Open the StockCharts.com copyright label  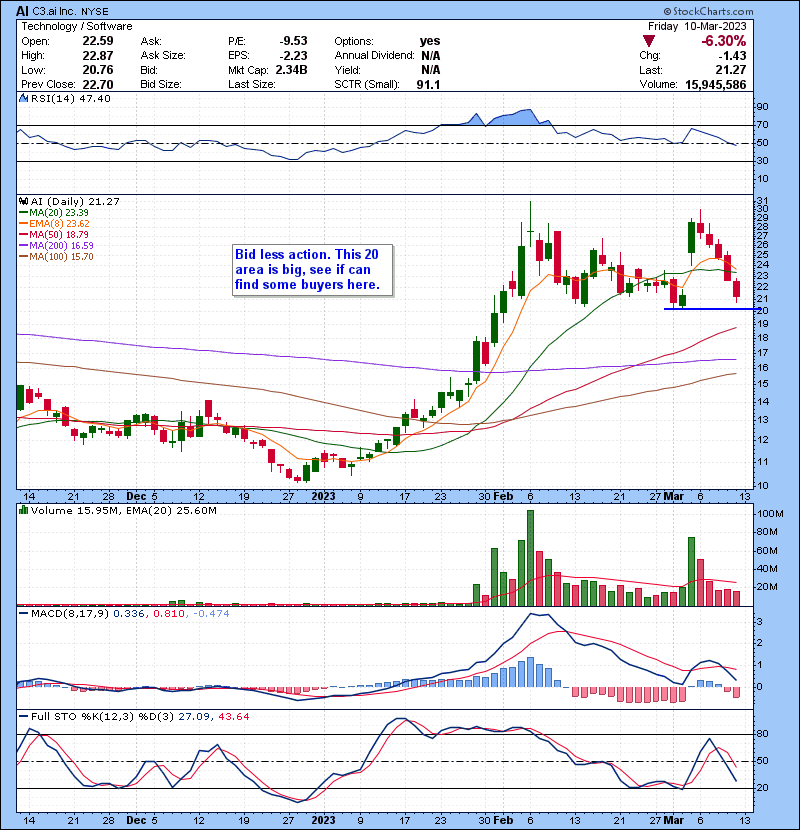708,11
